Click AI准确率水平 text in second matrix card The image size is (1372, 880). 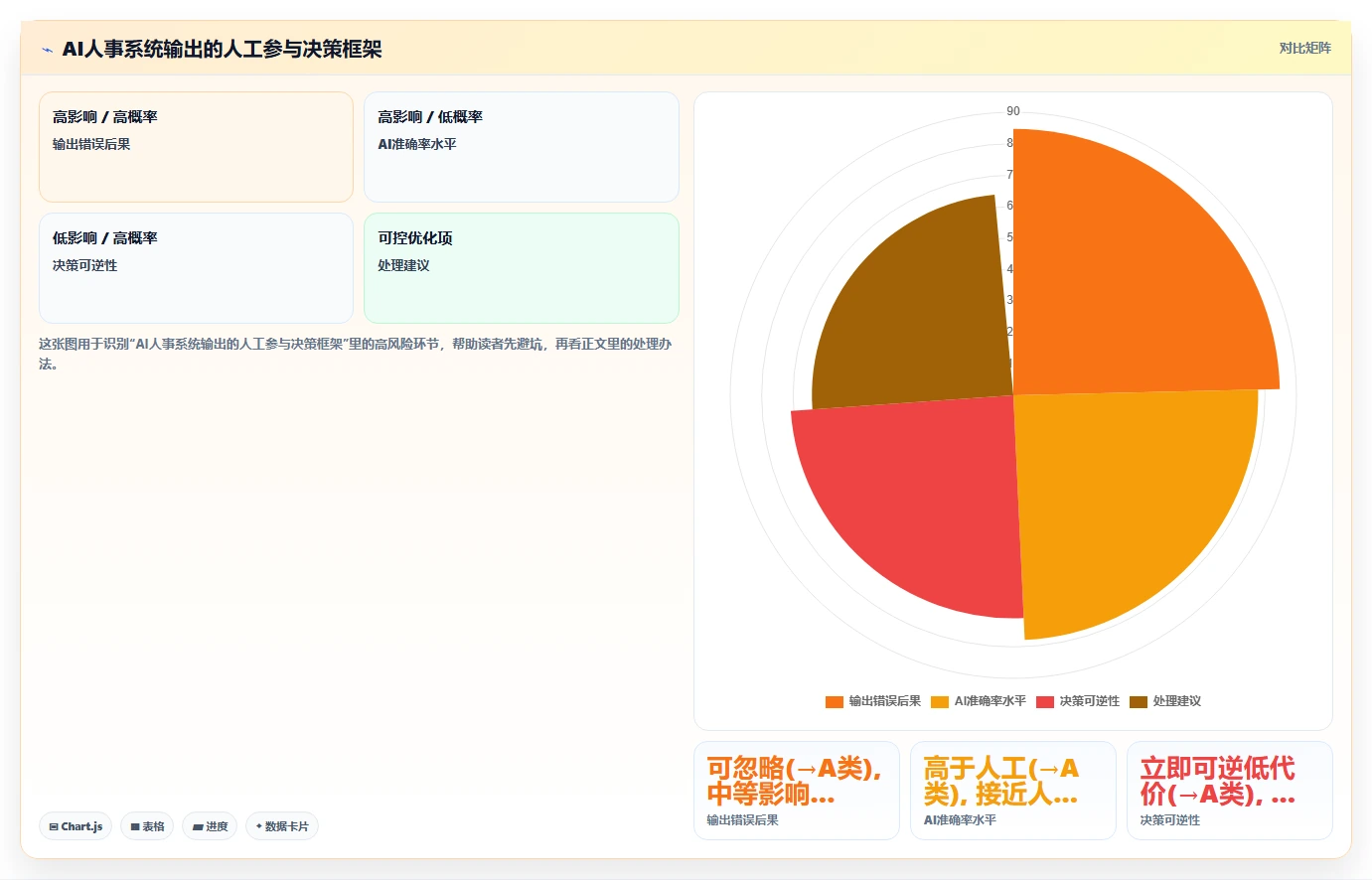(417, 144)
